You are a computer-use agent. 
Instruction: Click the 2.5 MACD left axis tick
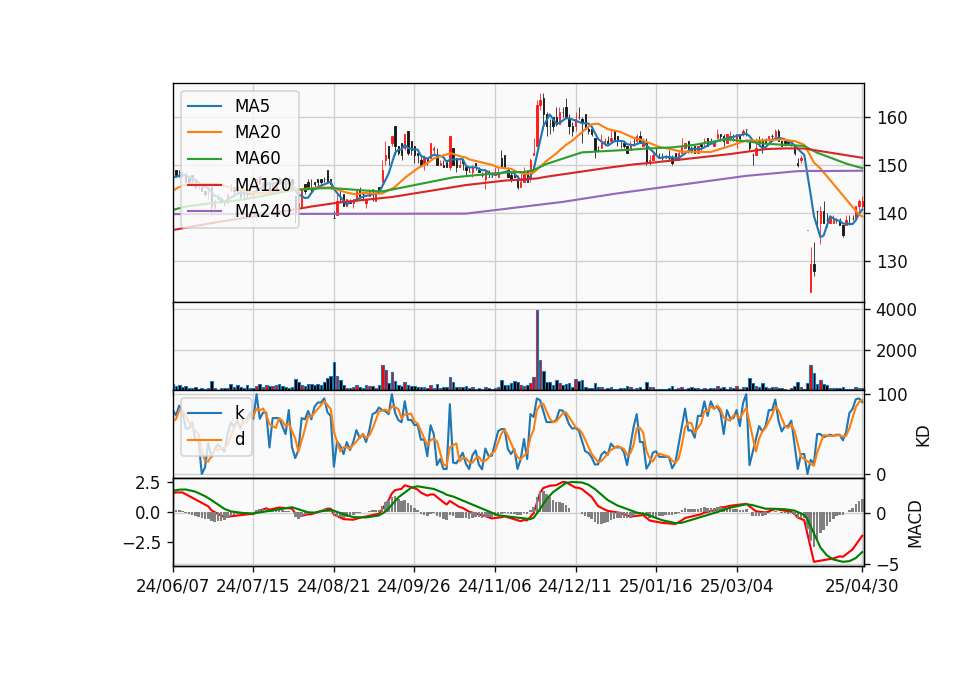pos(148,483)
